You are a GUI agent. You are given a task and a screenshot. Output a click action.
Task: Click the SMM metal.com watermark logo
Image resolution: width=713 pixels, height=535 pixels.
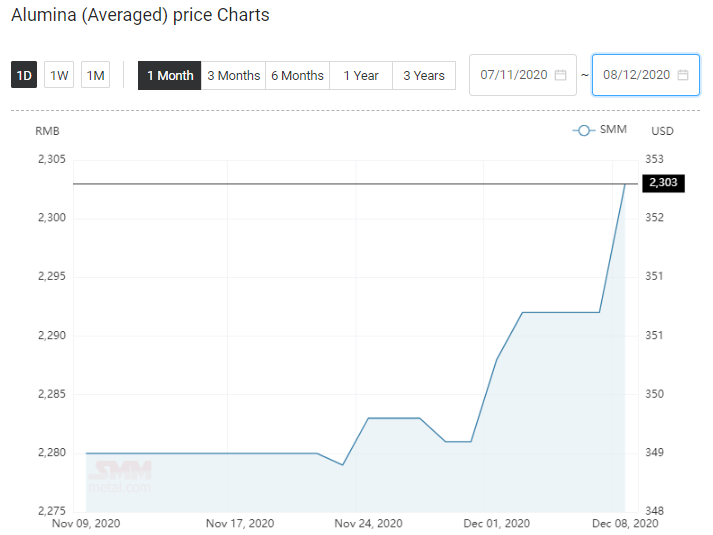coord(120,477)
